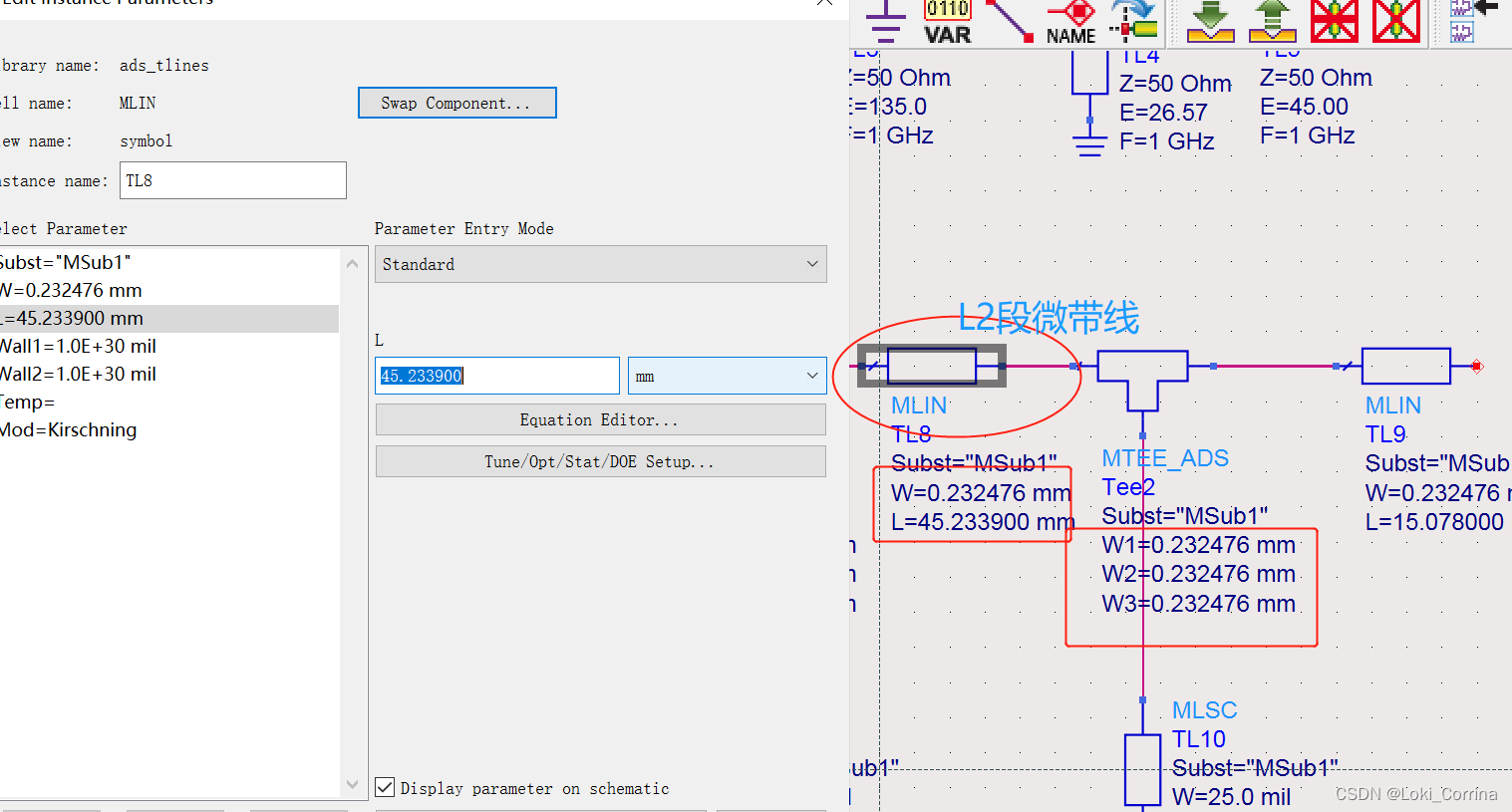Select Wall2=1.0E+30 mil parameter
Screen dimensions: 1512x812
169,374
